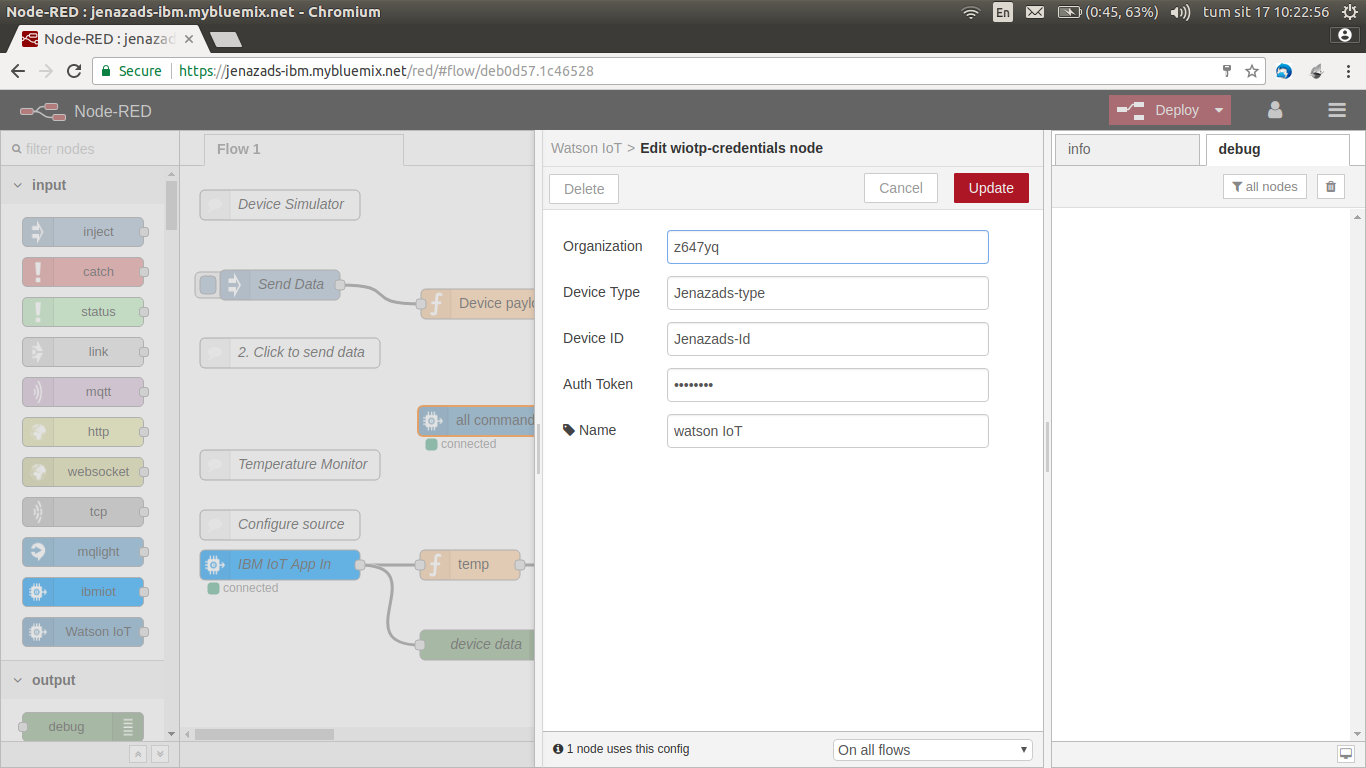The image size is (1366, 768).
Task: Select the Watson IoT palette node
Action: 83,632
